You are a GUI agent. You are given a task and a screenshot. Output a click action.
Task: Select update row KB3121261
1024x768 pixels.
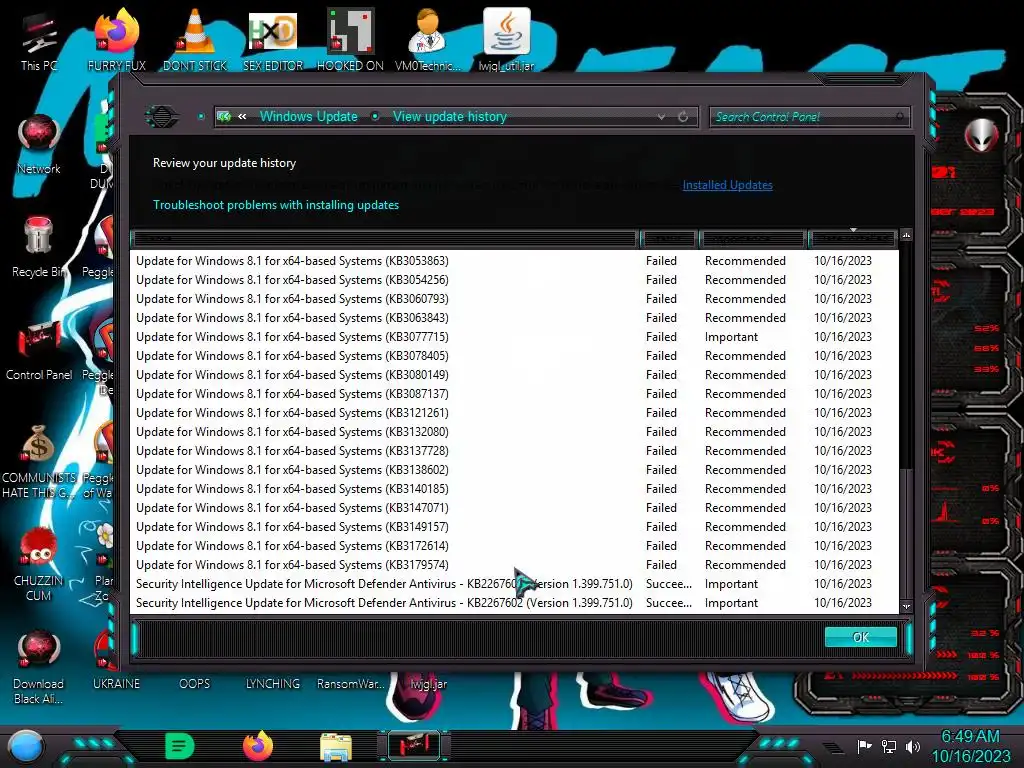(x=514, y=412)
